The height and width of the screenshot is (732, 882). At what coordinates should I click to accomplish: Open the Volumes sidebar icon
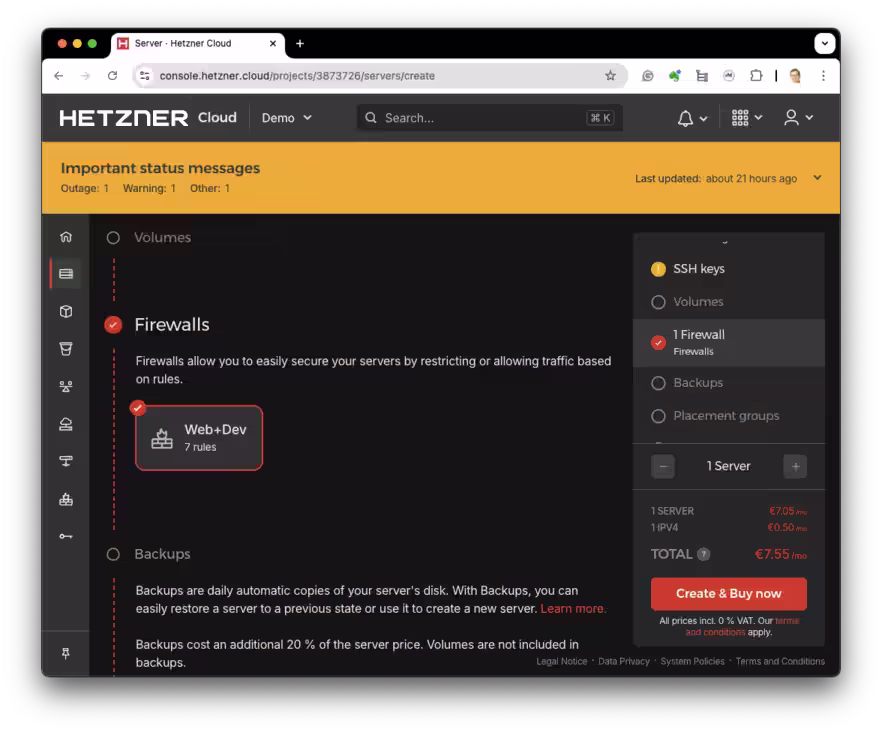(x=65, y=311)
